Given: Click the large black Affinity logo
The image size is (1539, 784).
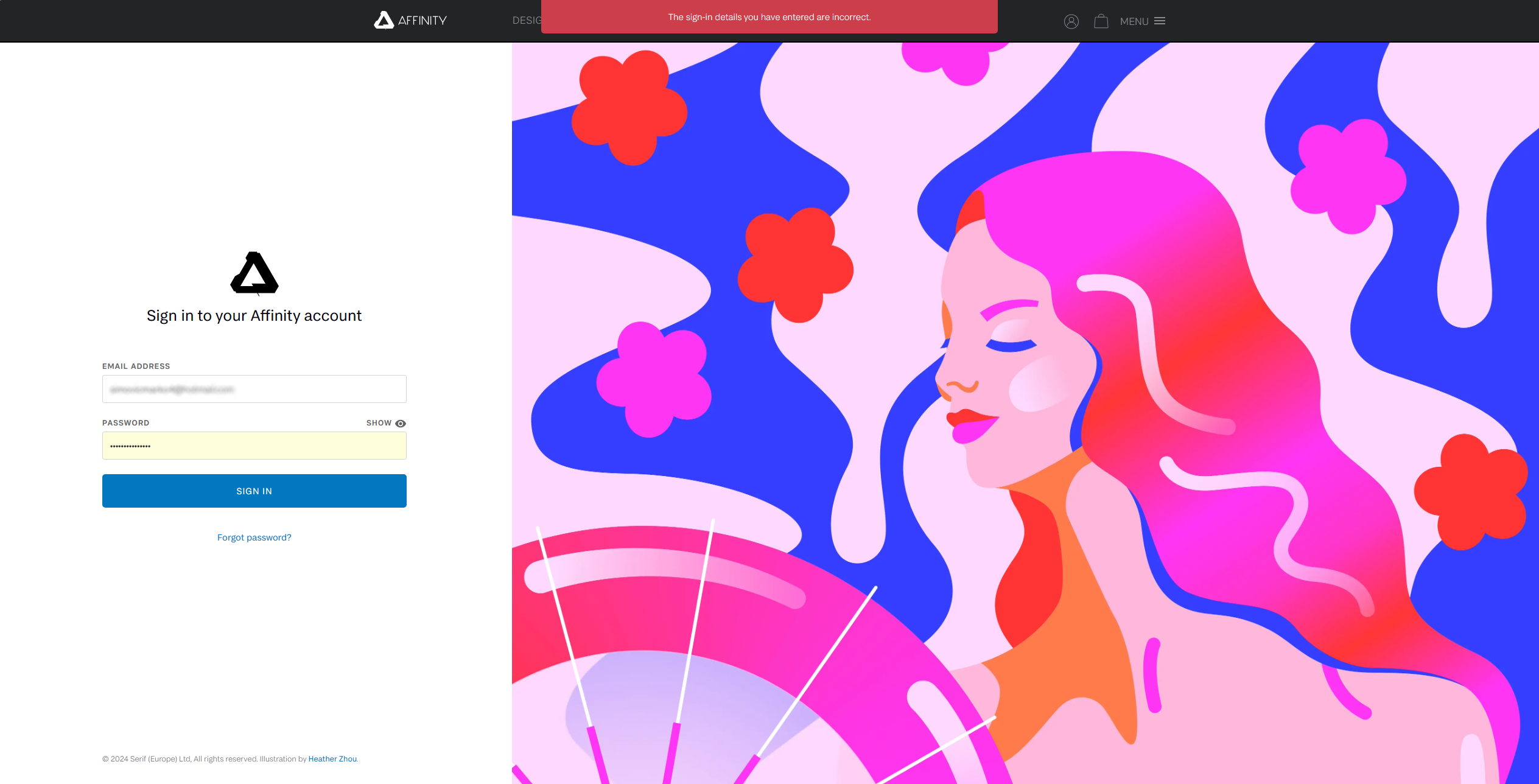Looking at the screenshot, I should [254, 273].
